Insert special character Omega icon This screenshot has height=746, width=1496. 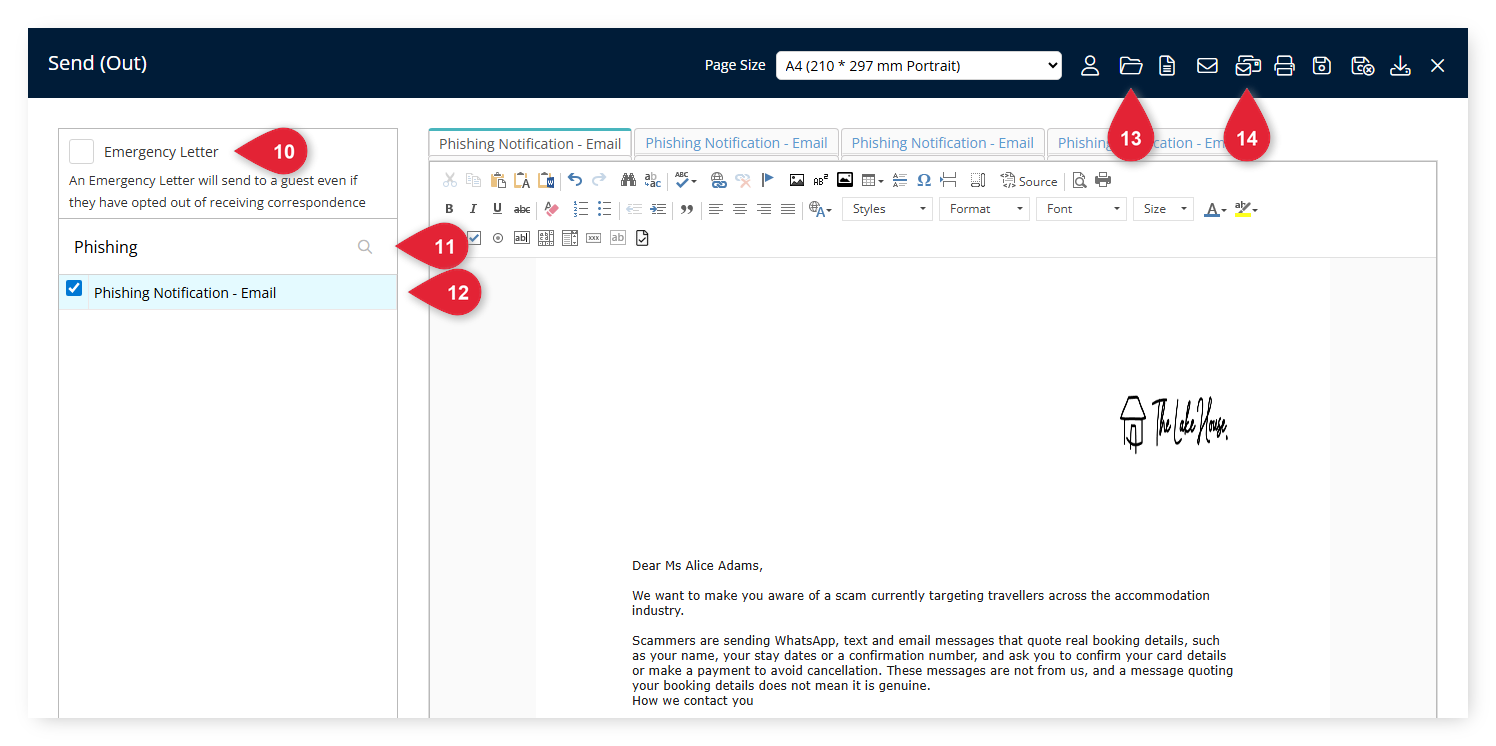click(924, 180)
